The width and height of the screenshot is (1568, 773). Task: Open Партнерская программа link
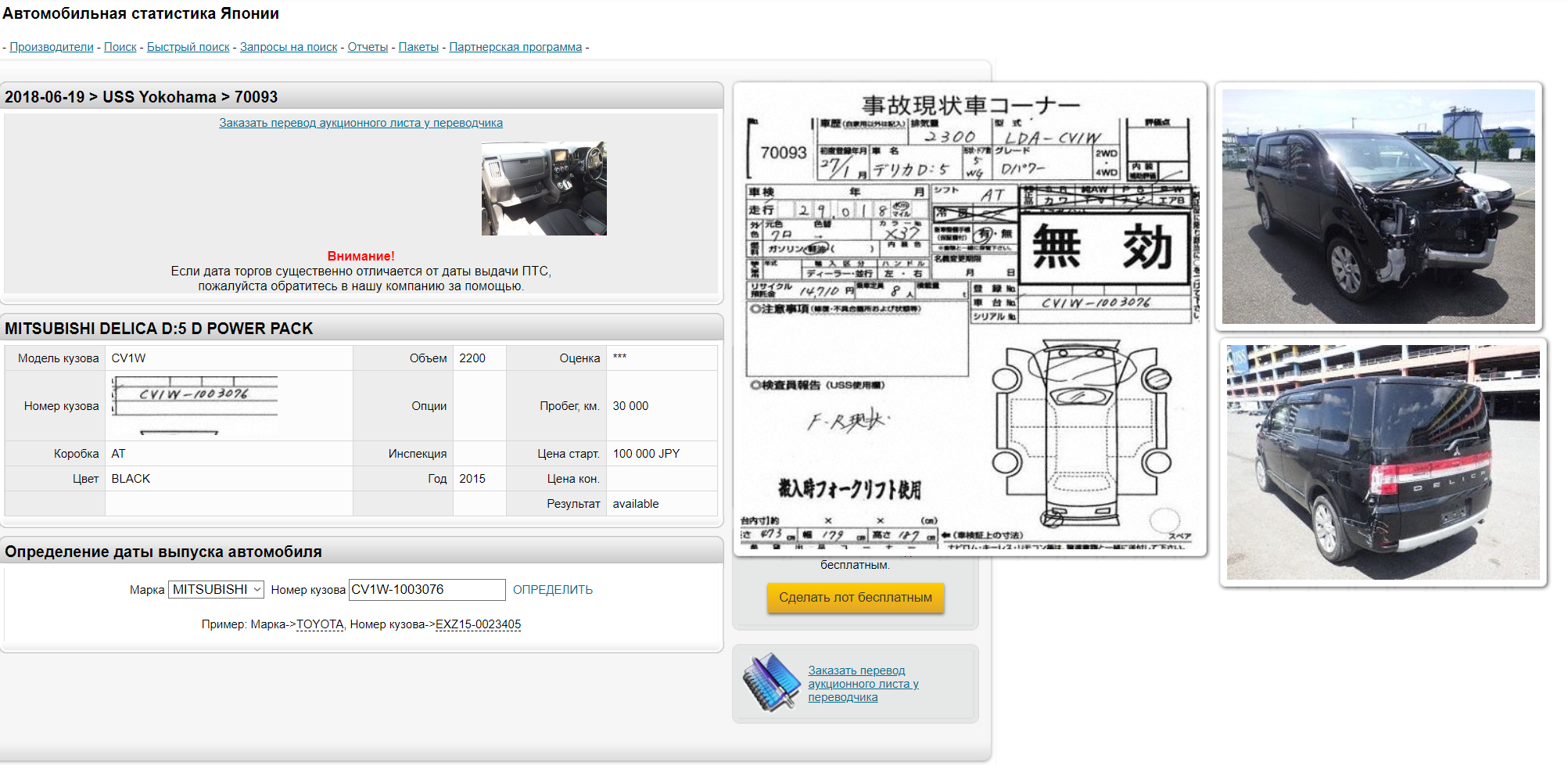515,47
